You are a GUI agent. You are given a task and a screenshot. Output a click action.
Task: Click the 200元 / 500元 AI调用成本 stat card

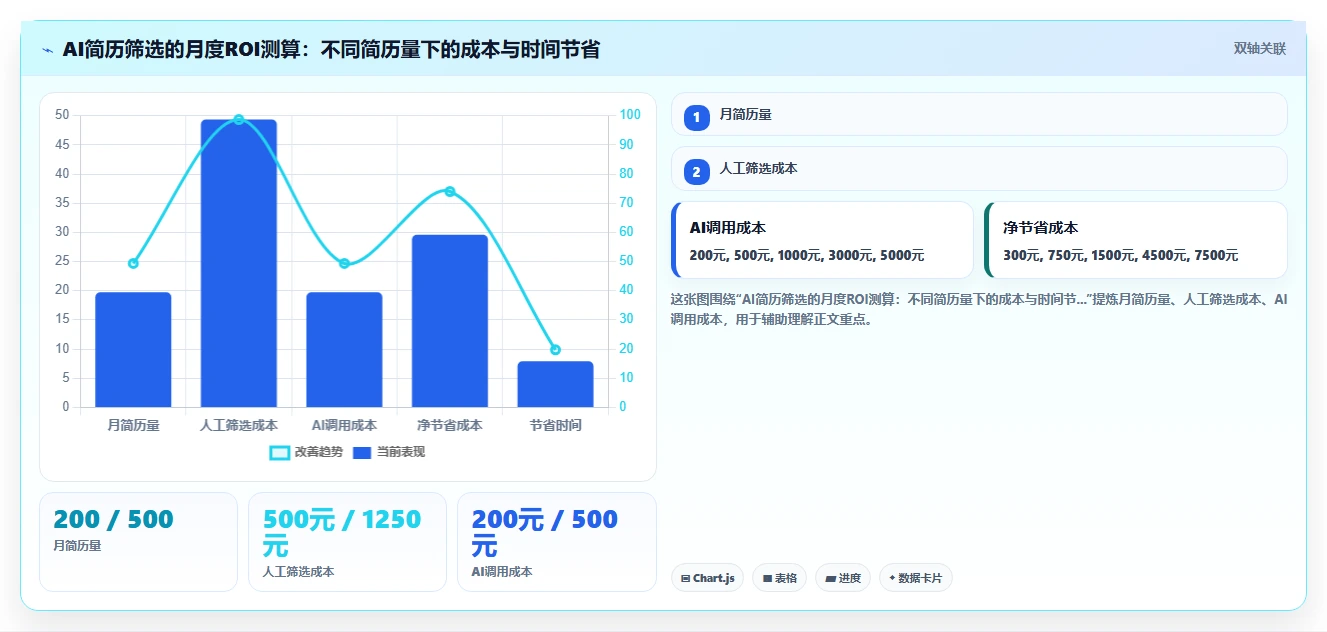point(556,541)
